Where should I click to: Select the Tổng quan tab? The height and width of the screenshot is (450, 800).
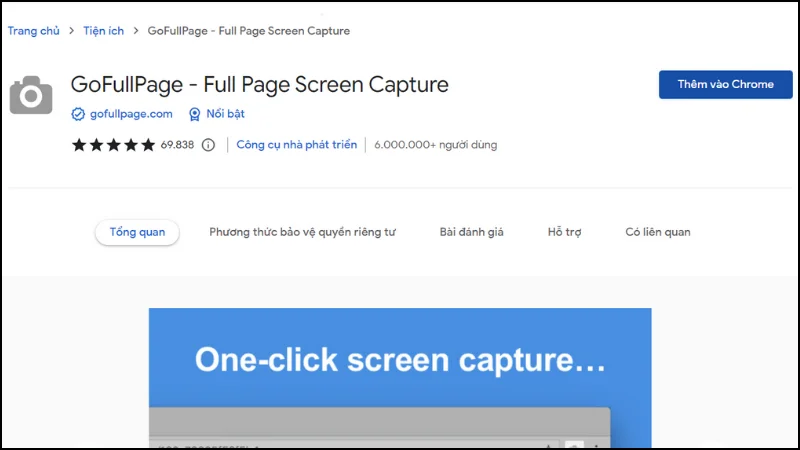[x=137, y=232]
